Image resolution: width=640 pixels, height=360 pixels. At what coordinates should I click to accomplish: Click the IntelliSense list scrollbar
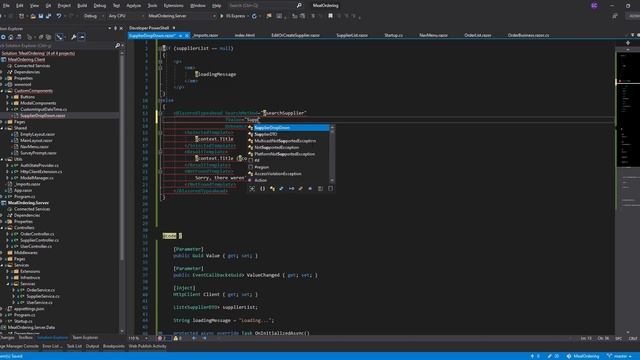coord(332,154)
